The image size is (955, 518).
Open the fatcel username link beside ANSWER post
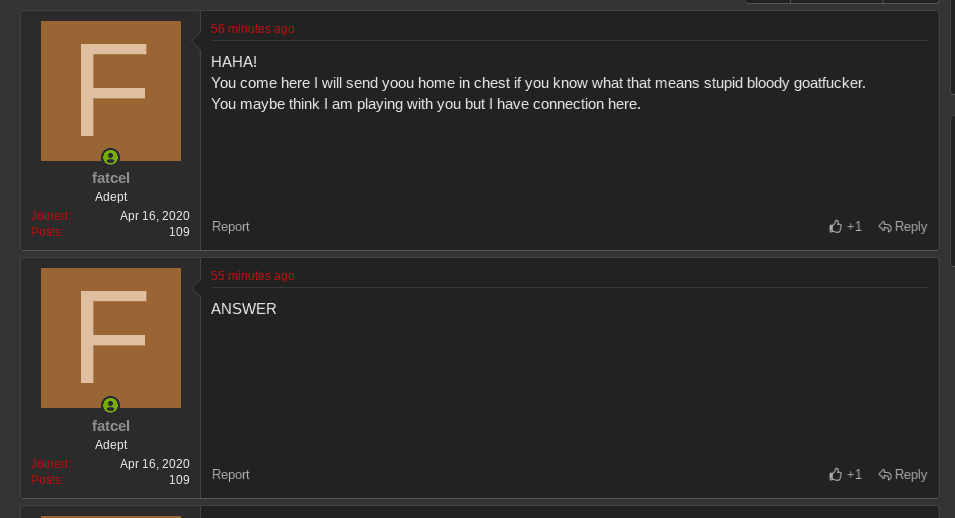[111, 426]
